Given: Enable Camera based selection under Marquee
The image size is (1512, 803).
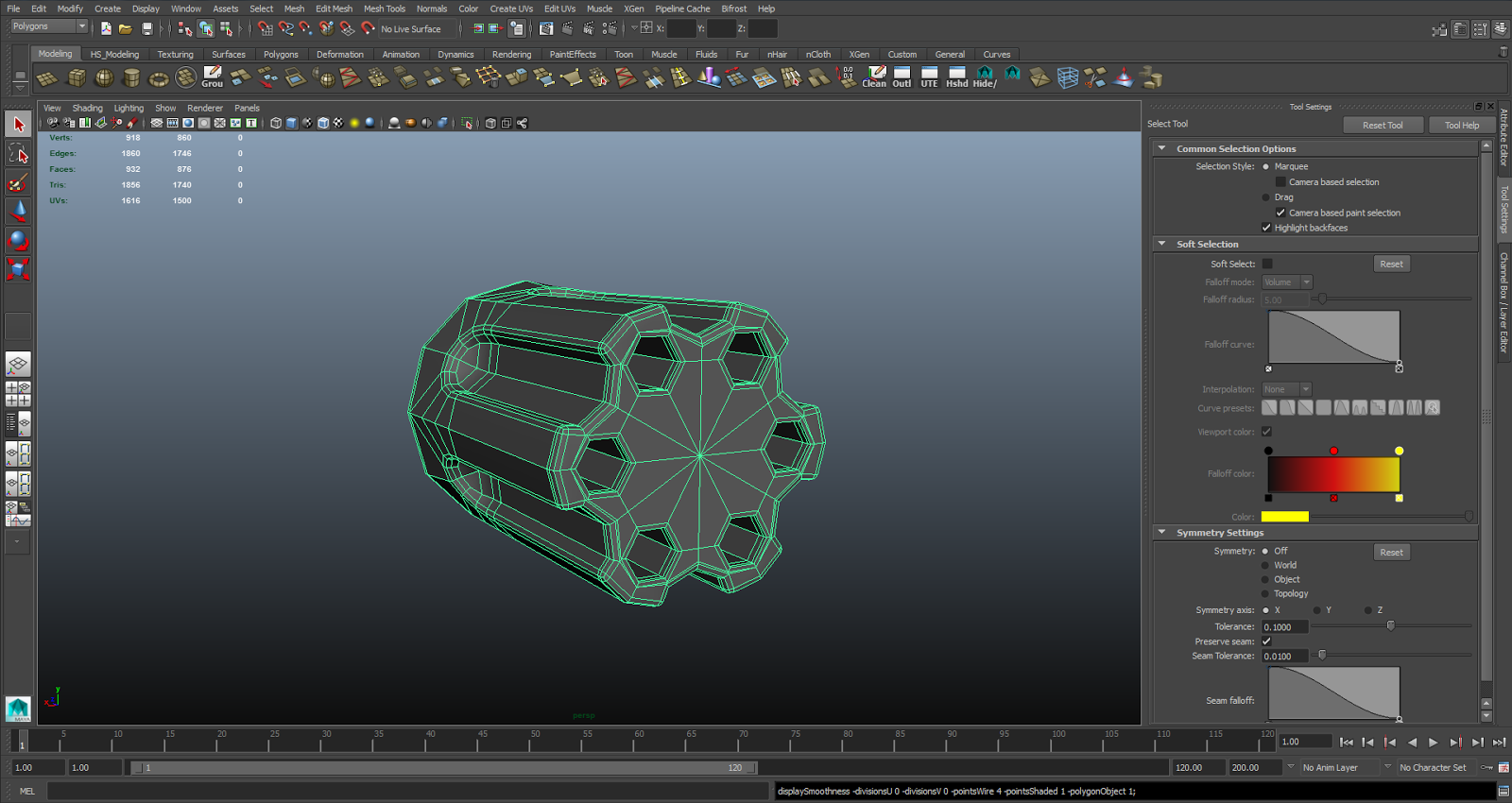Looking at the screenshot, I should [x=1280, y=182].
